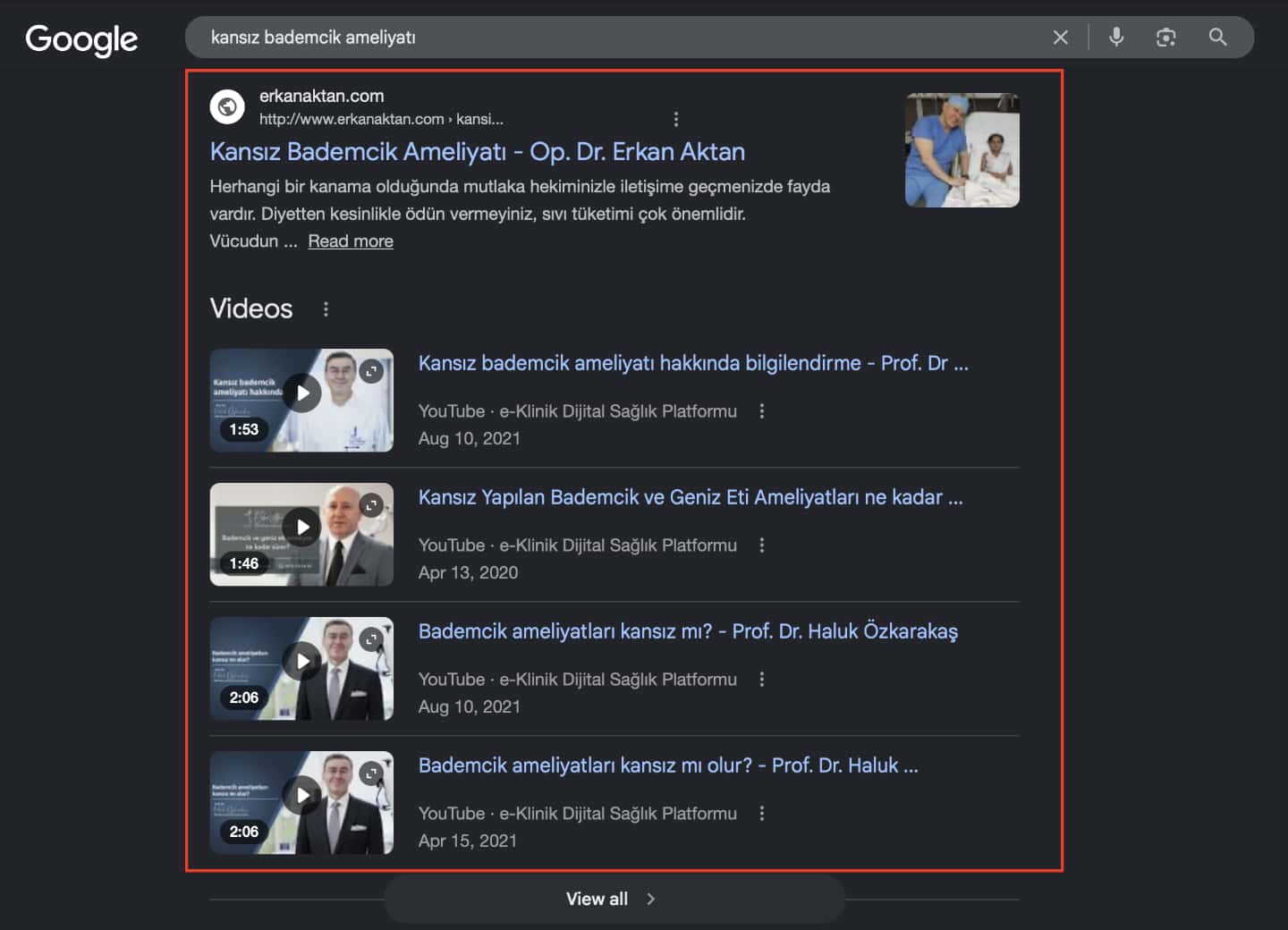Open options for the 1:53 video result
The image size is (1288, 930).
pos(762,410)
